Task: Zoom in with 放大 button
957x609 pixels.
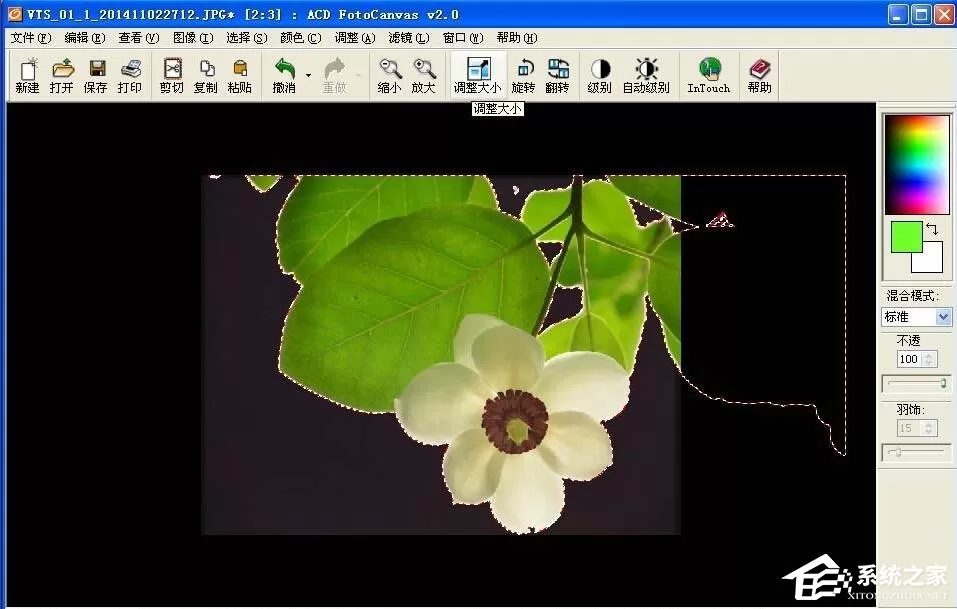Action: point(424,76)
